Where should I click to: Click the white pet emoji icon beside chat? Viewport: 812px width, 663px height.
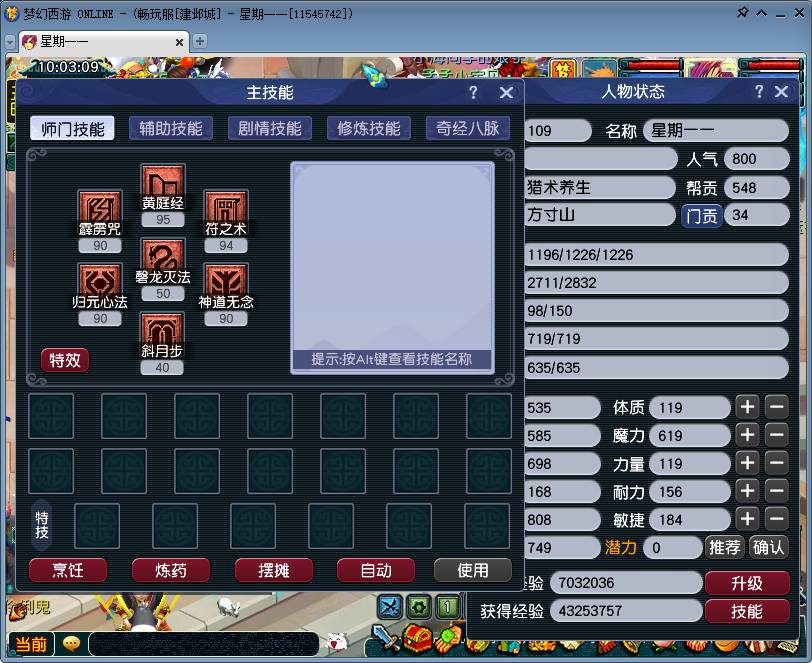[x=337, y=642]
